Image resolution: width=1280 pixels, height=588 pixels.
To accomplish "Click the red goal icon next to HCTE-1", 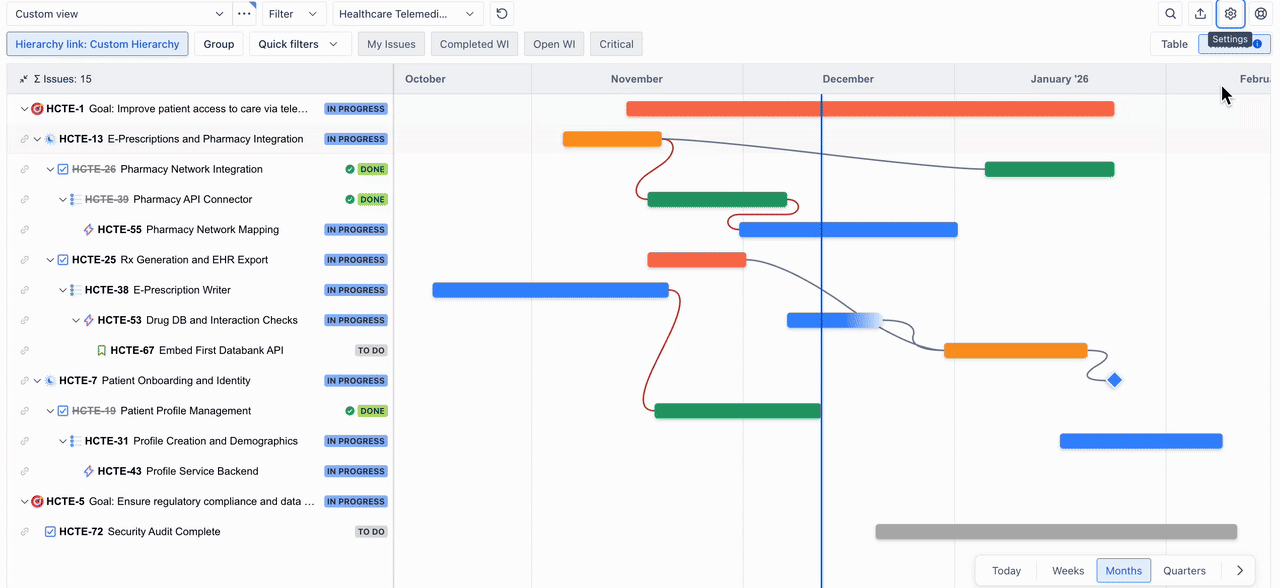I will (x=37, y=108).
